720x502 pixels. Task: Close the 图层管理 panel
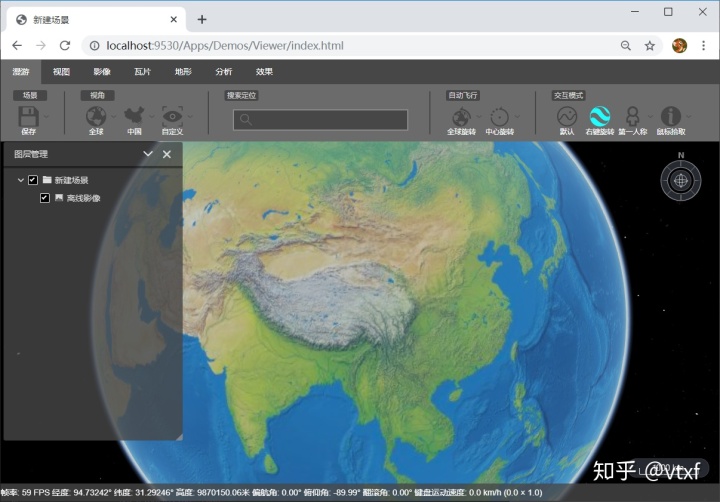[167, 154]
